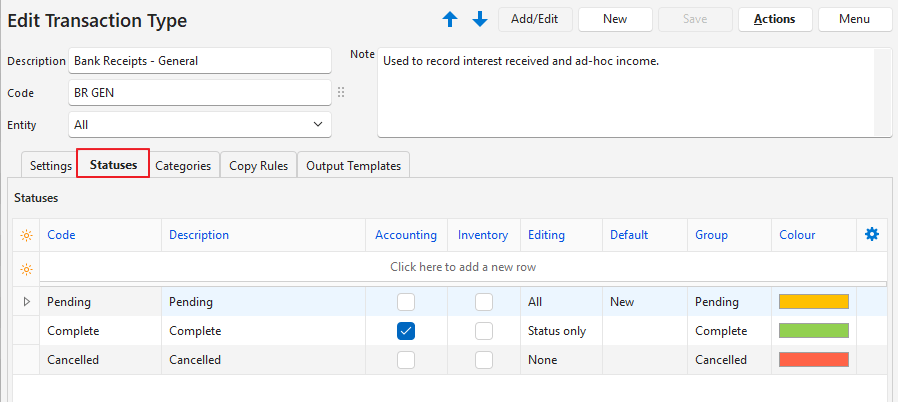Click the green Complete colour swatch
Viewport: 898px width, 402px height.
tap(813, 331)
